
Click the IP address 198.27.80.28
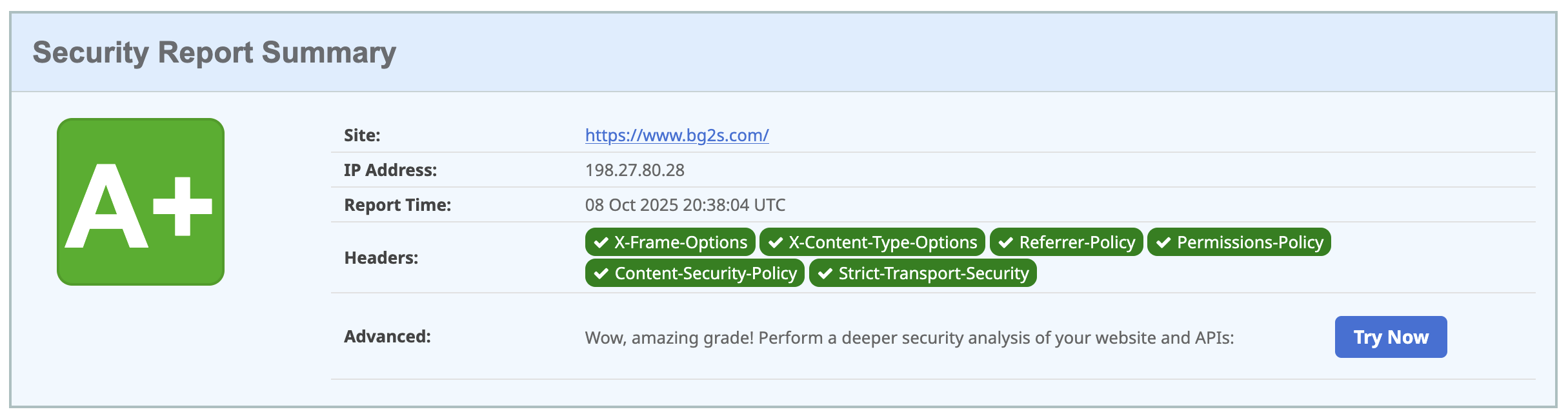point(635,170)
